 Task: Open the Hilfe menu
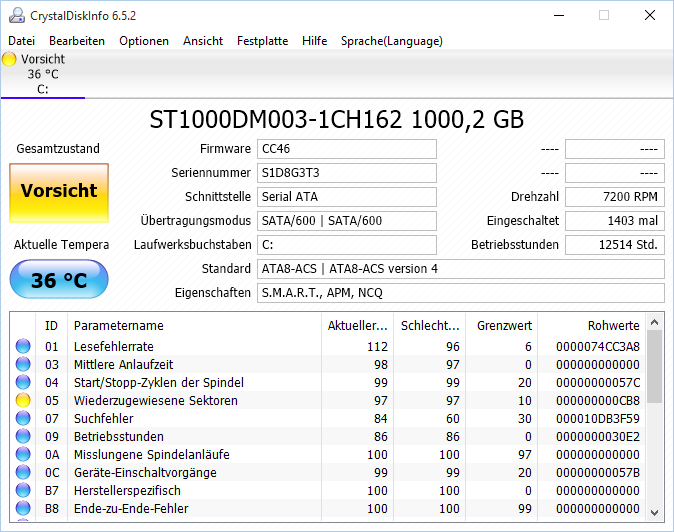(x=315, y=41)
